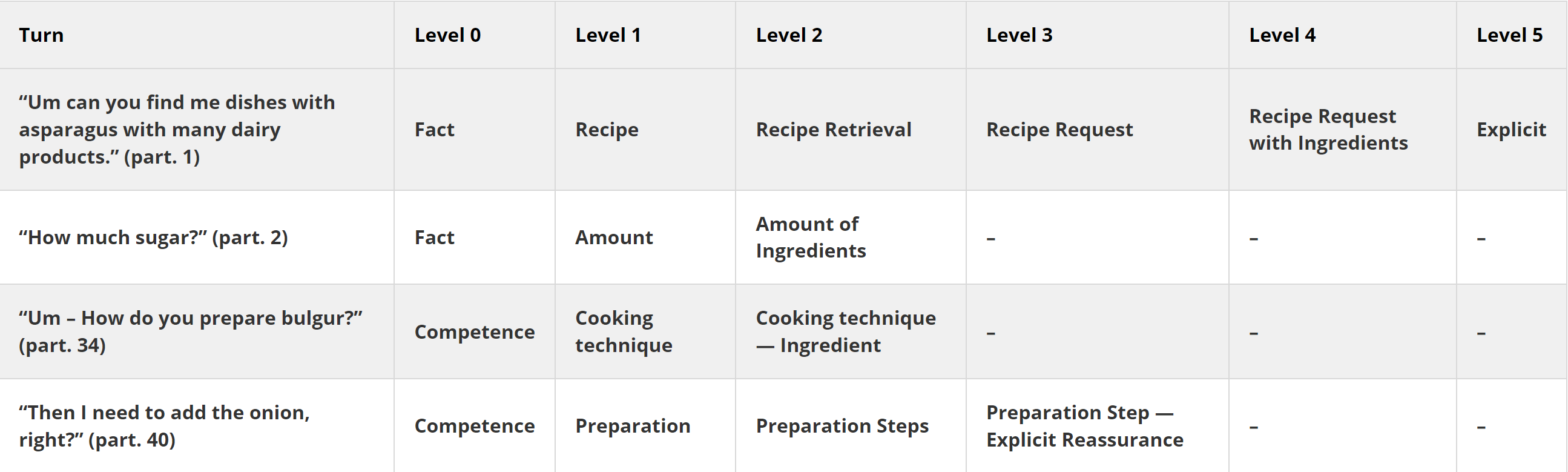This screenshot has height=472, width=1568.
Task: Click the "Recipe Request with Ingredients" cell
Action: [1328, 130]
